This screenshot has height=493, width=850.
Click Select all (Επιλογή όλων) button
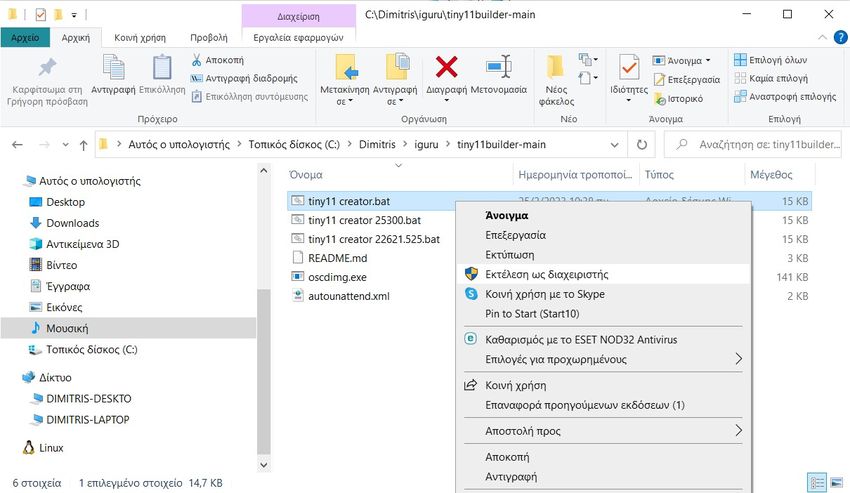769,60
